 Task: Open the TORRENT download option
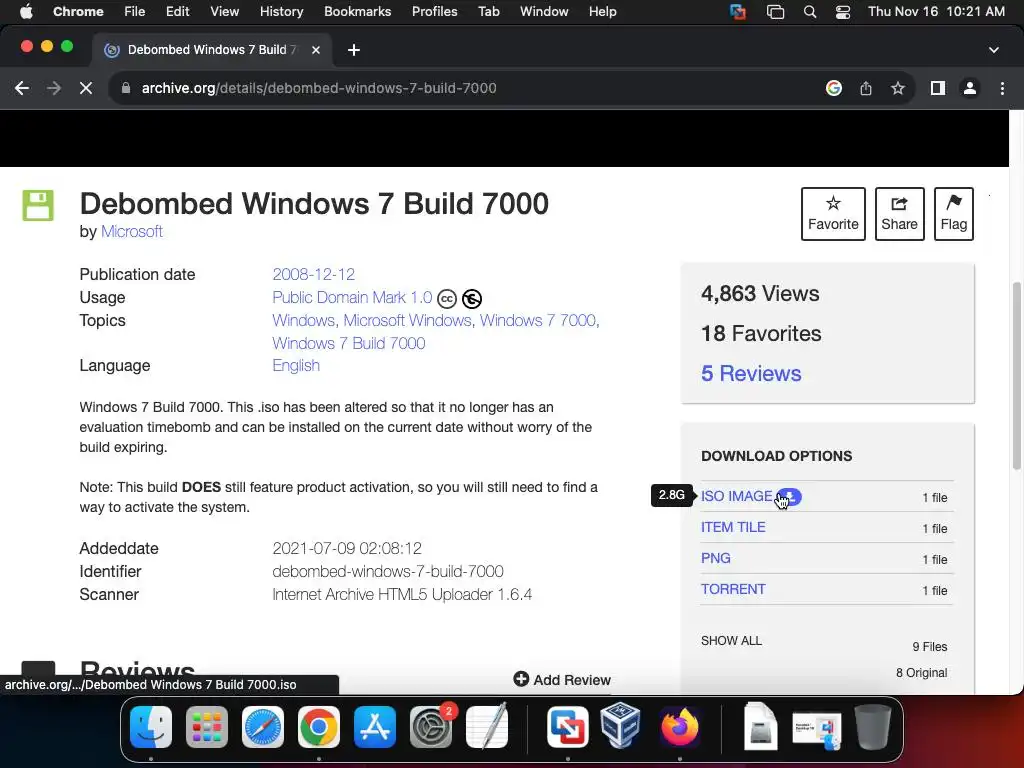(x=733, y=589)
